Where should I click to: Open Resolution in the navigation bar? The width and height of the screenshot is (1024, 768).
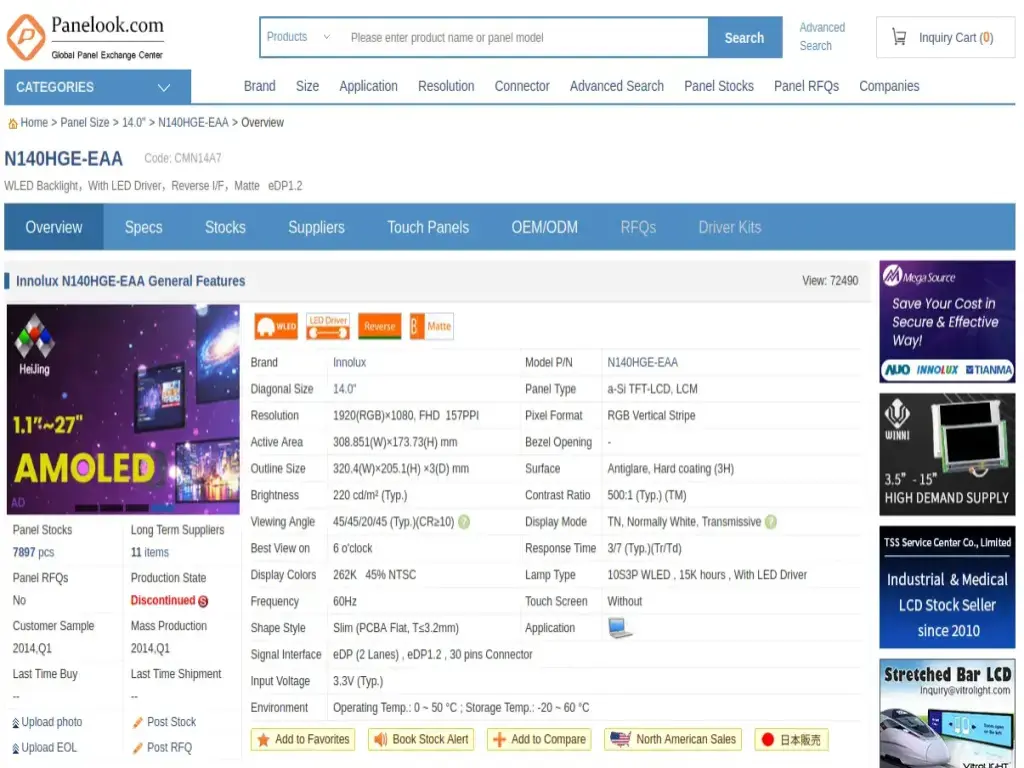point(446,86)
